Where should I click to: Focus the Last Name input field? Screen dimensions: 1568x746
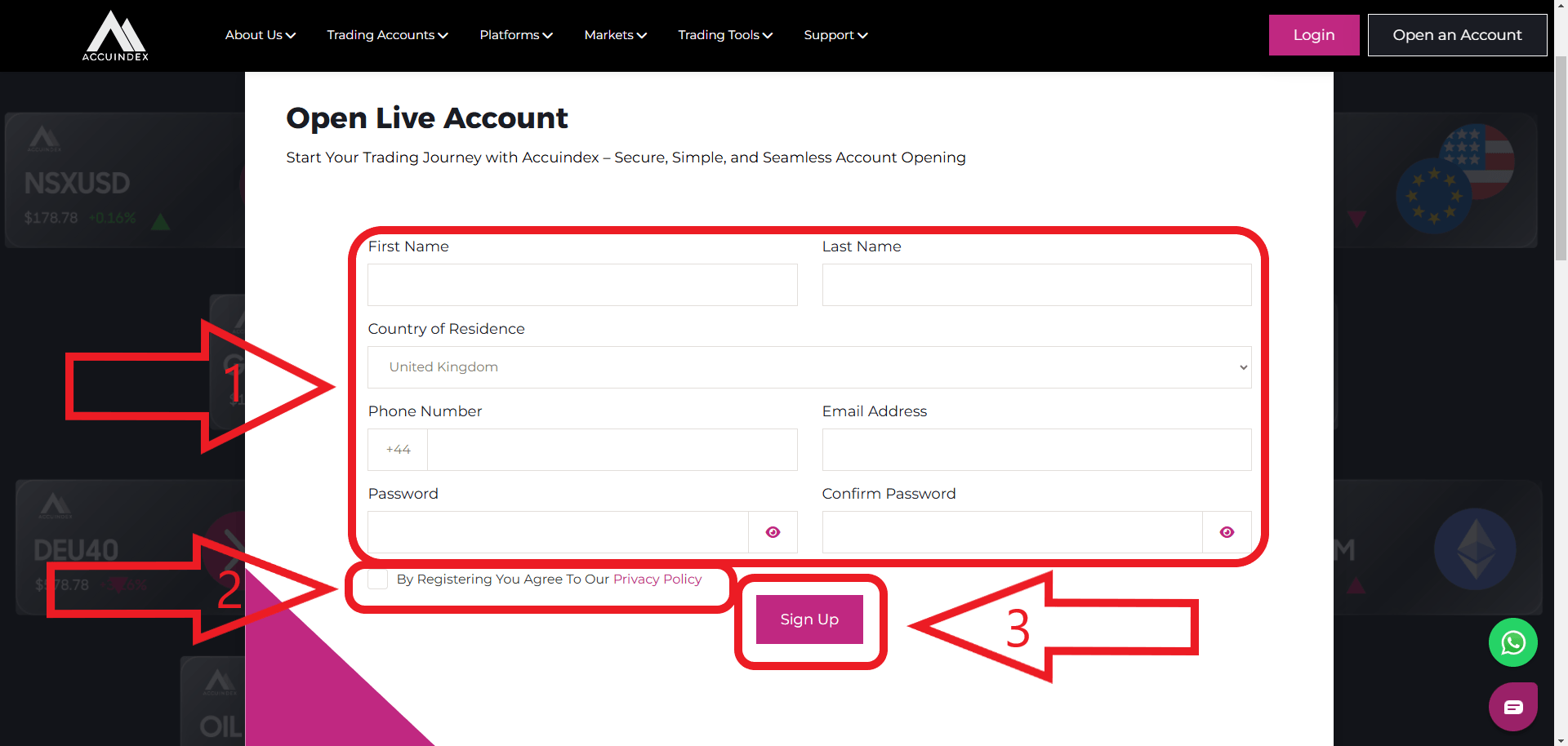[x=1036, y=285]
